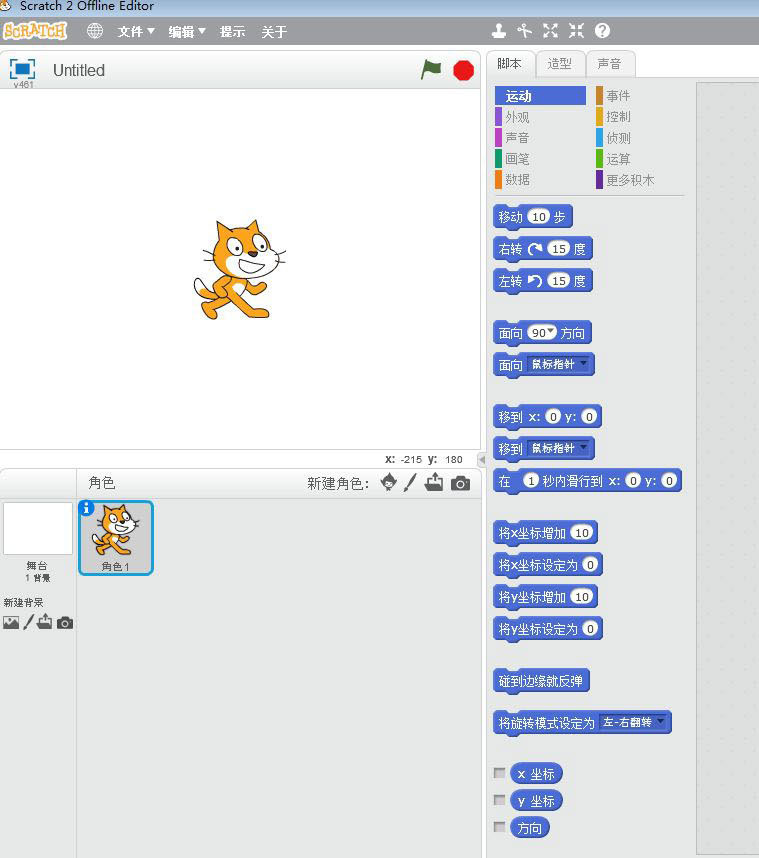Click the Untitled project name field
Viewport: 759px width, 858px height.
(x=79, y=70)
